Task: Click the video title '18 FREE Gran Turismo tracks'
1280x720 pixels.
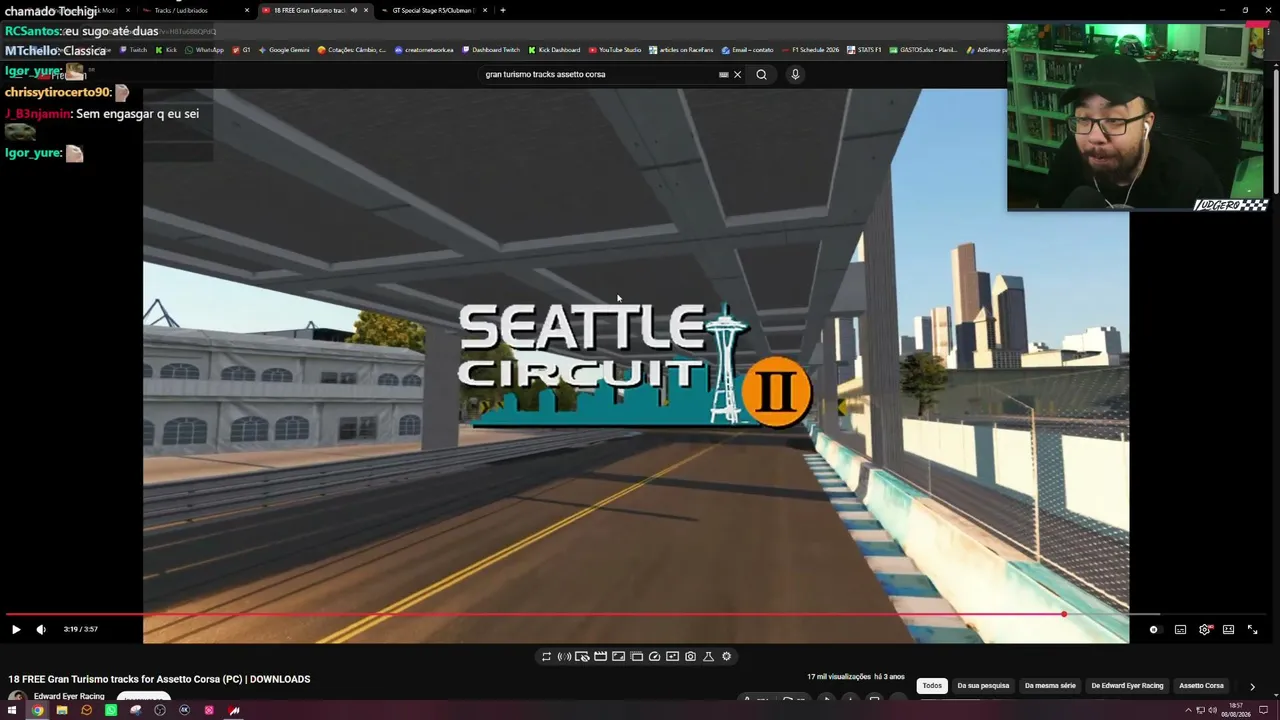Action: coord(160,679)
